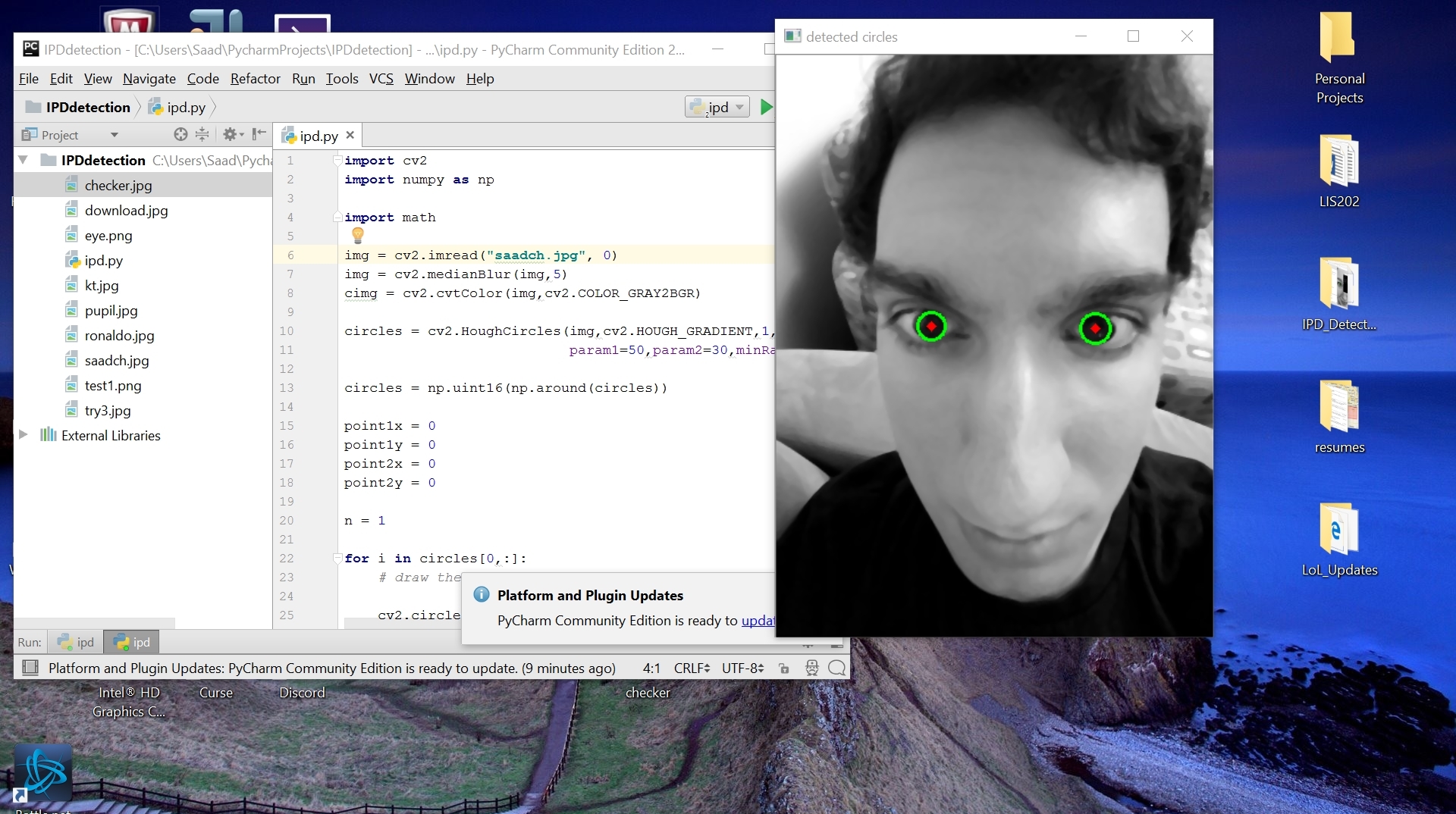This screenshot has height=814, width=1456.
Task: Click the intention lightbulb in the editor
Action: [358, 236]
